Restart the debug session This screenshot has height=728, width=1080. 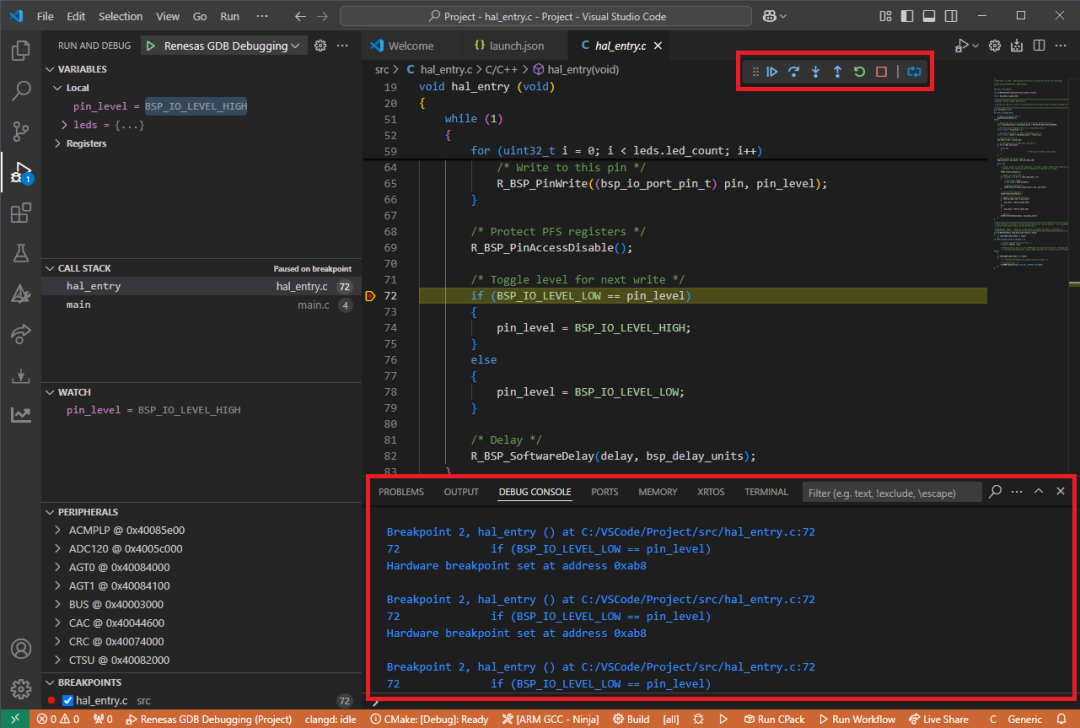coord(859,72)
